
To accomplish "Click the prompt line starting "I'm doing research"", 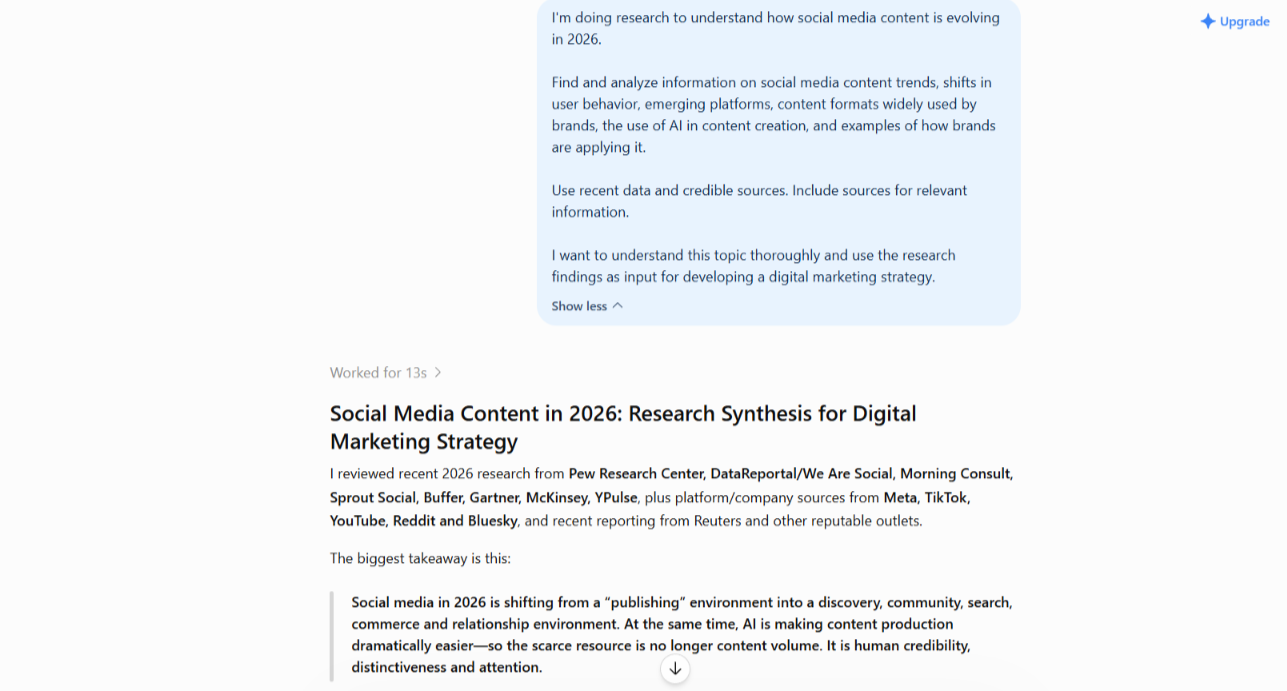I will tap(776, 29).
